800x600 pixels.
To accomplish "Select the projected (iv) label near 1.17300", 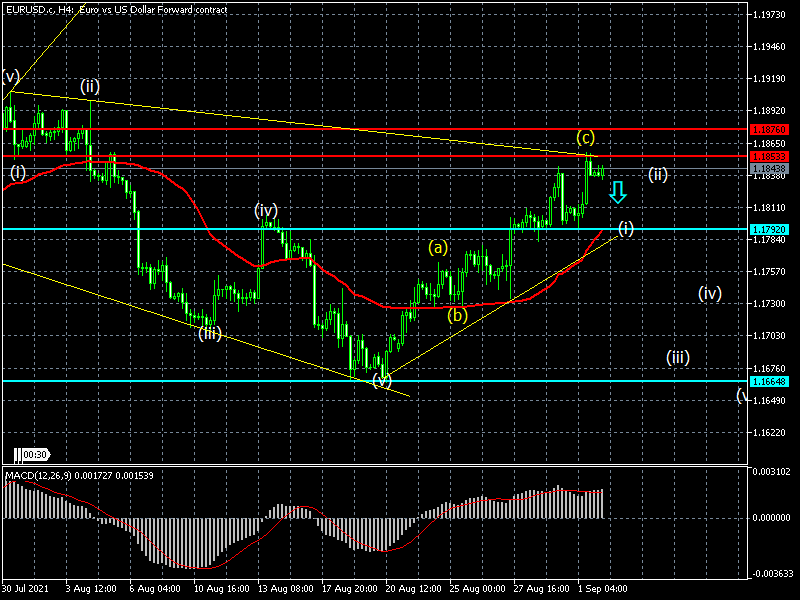I will coord(710,293).
